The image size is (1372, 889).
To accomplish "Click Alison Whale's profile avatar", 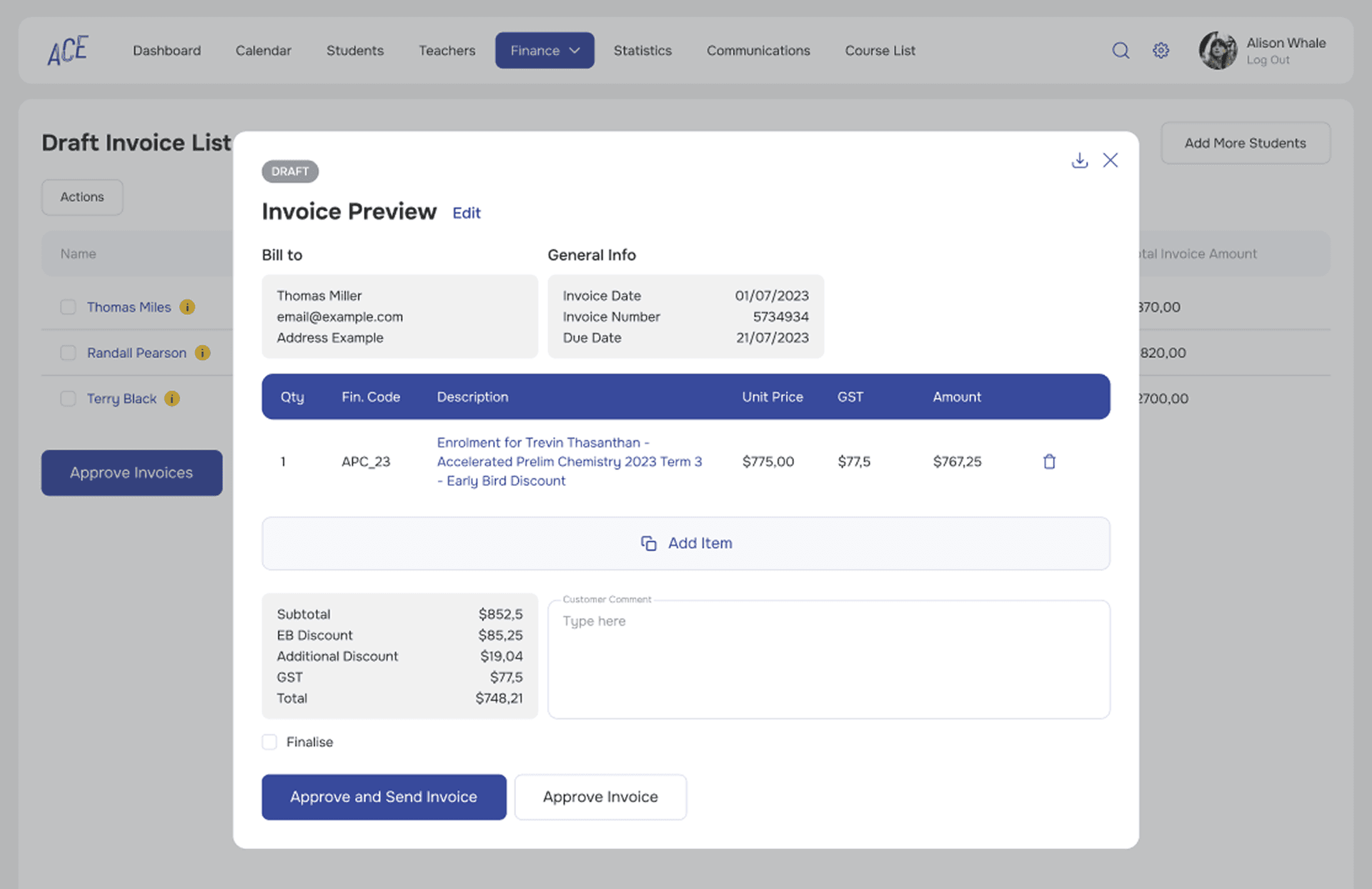I will point(1217,50).
